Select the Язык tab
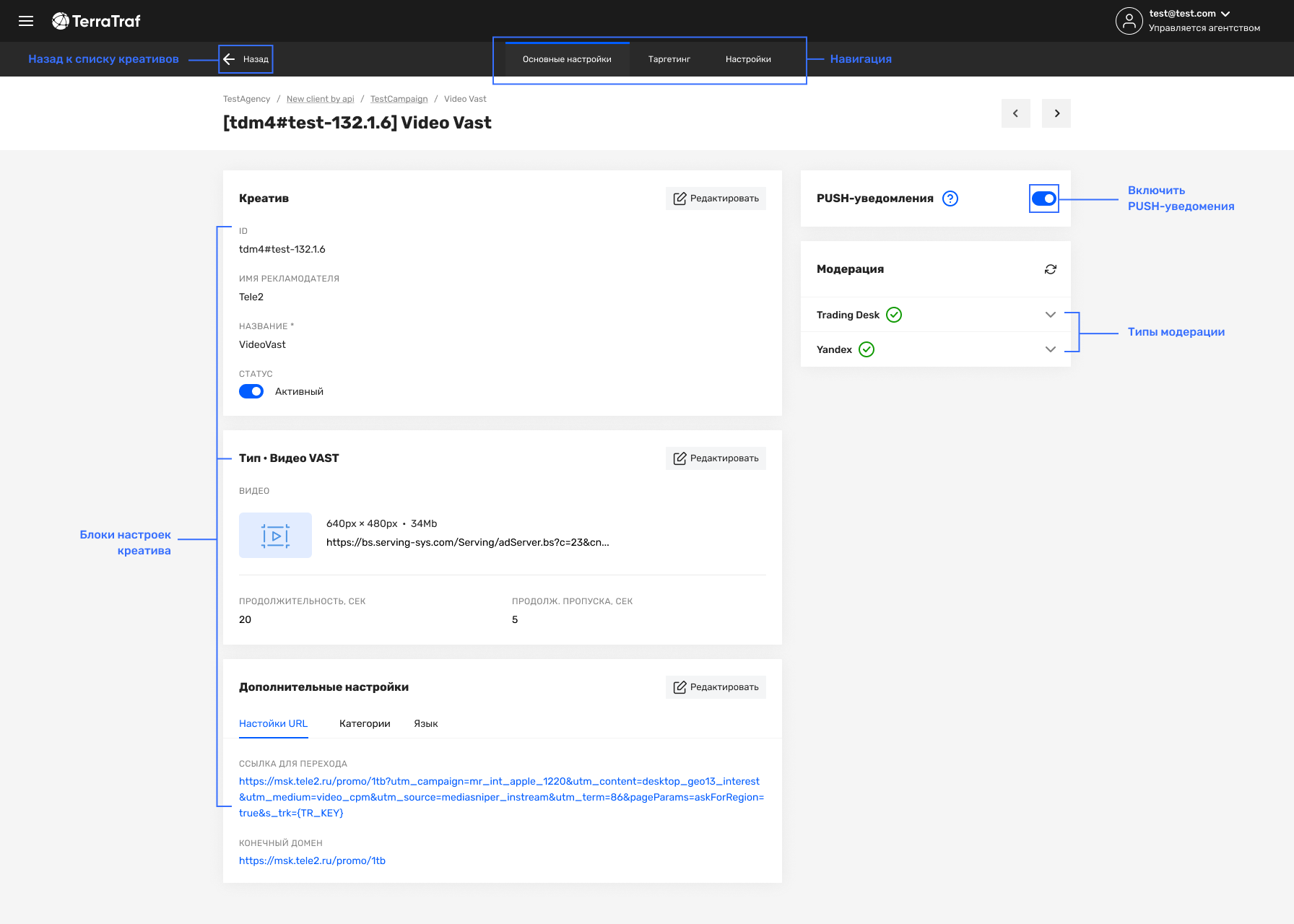The width and height of the screenshot is (1294, 924). tap(426, 723)
